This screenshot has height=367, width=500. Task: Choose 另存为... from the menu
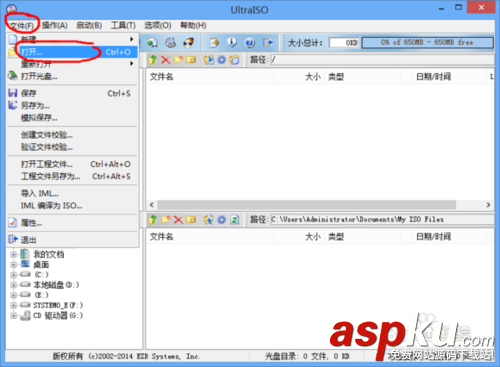[72, 106]
